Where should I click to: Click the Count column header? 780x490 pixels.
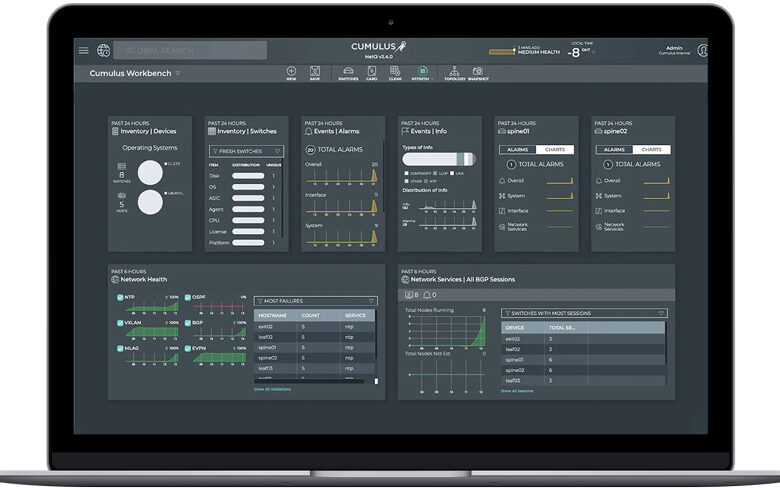pyautogui.click(x=310, y=315)
